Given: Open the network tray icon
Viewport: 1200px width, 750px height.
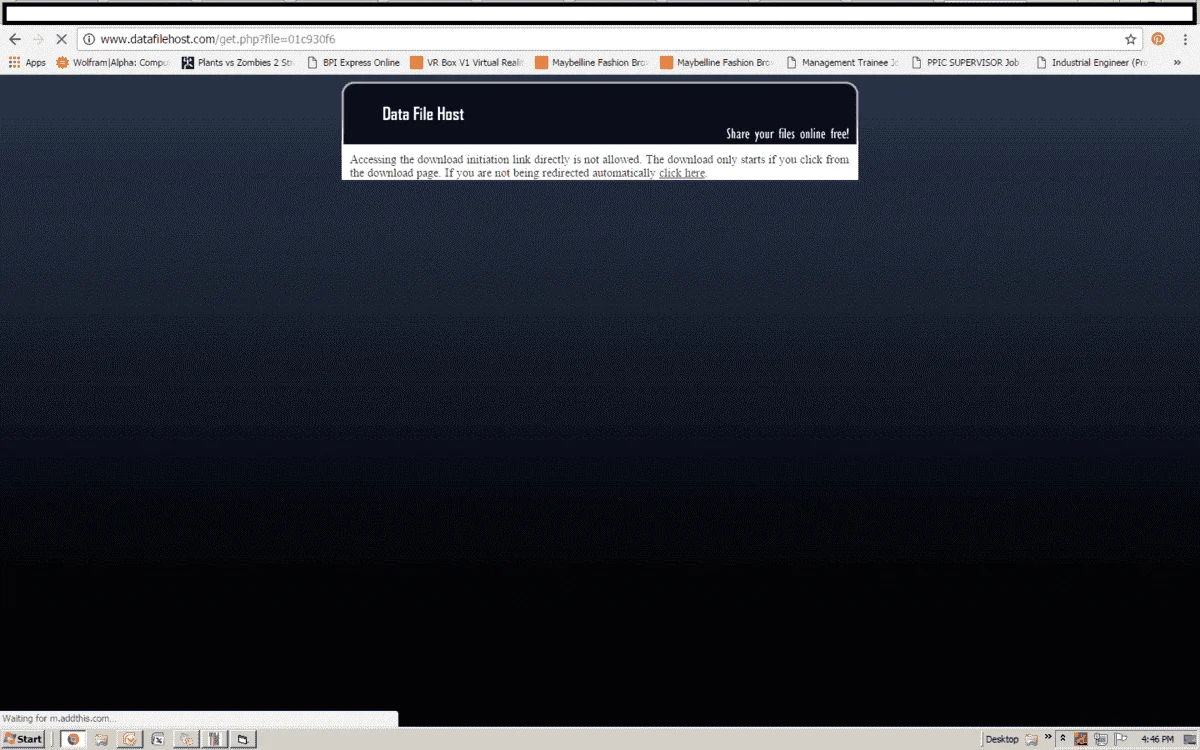Looking at the screenshot, I should pyautogui.click(x=1100, y=739).
